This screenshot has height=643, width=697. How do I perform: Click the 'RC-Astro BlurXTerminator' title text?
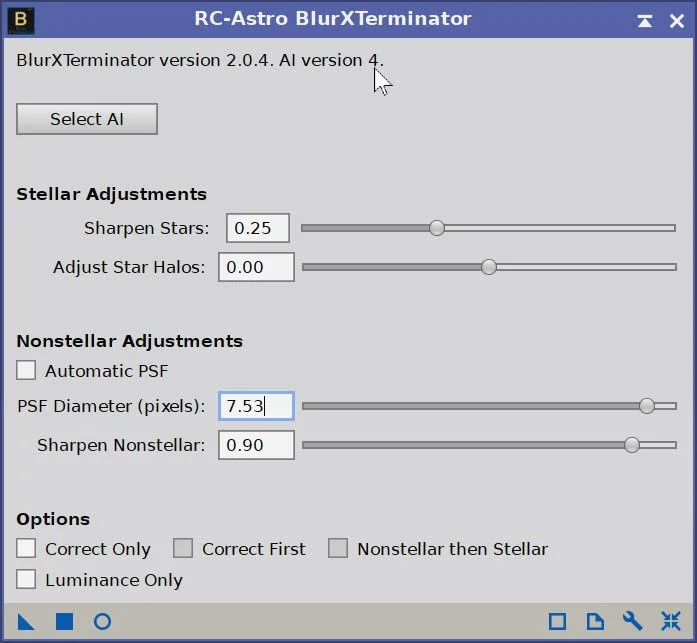click(x=332, y=19)
